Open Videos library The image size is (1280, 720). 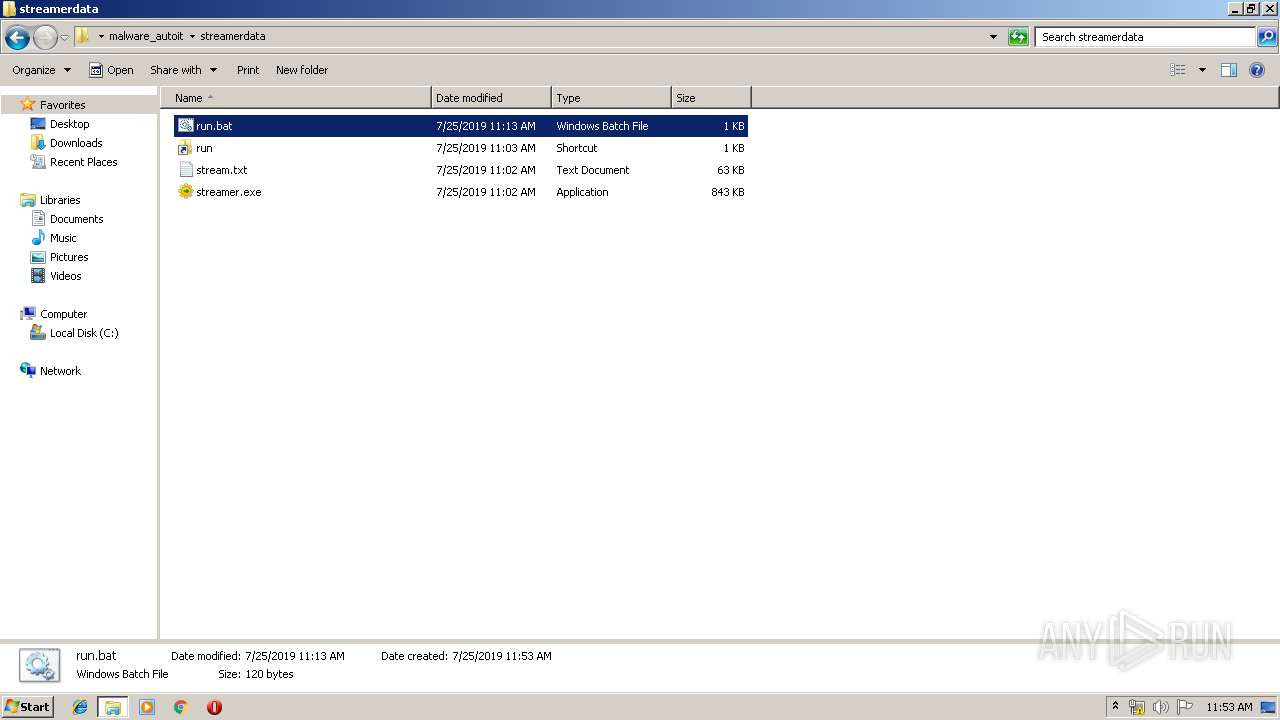tap(65, 276)
